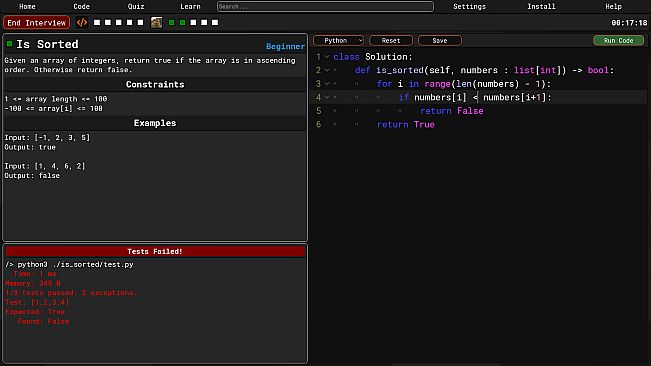Save the current solution
This screenshot has height=366, width=651.
pyautogui.click(x=440, y=40)
